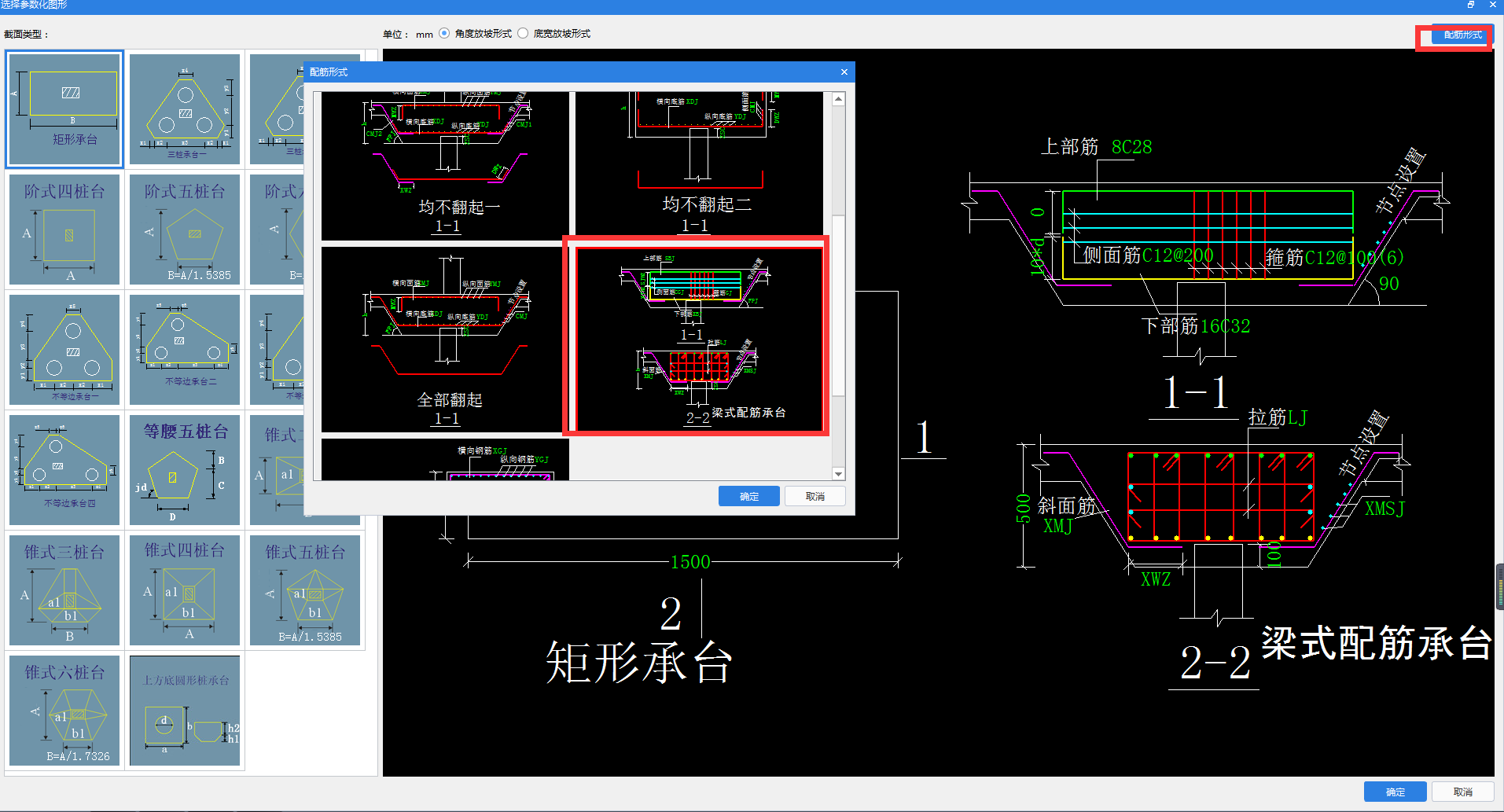Choose the 全部翻起 reinforcement style

(444, 340)
